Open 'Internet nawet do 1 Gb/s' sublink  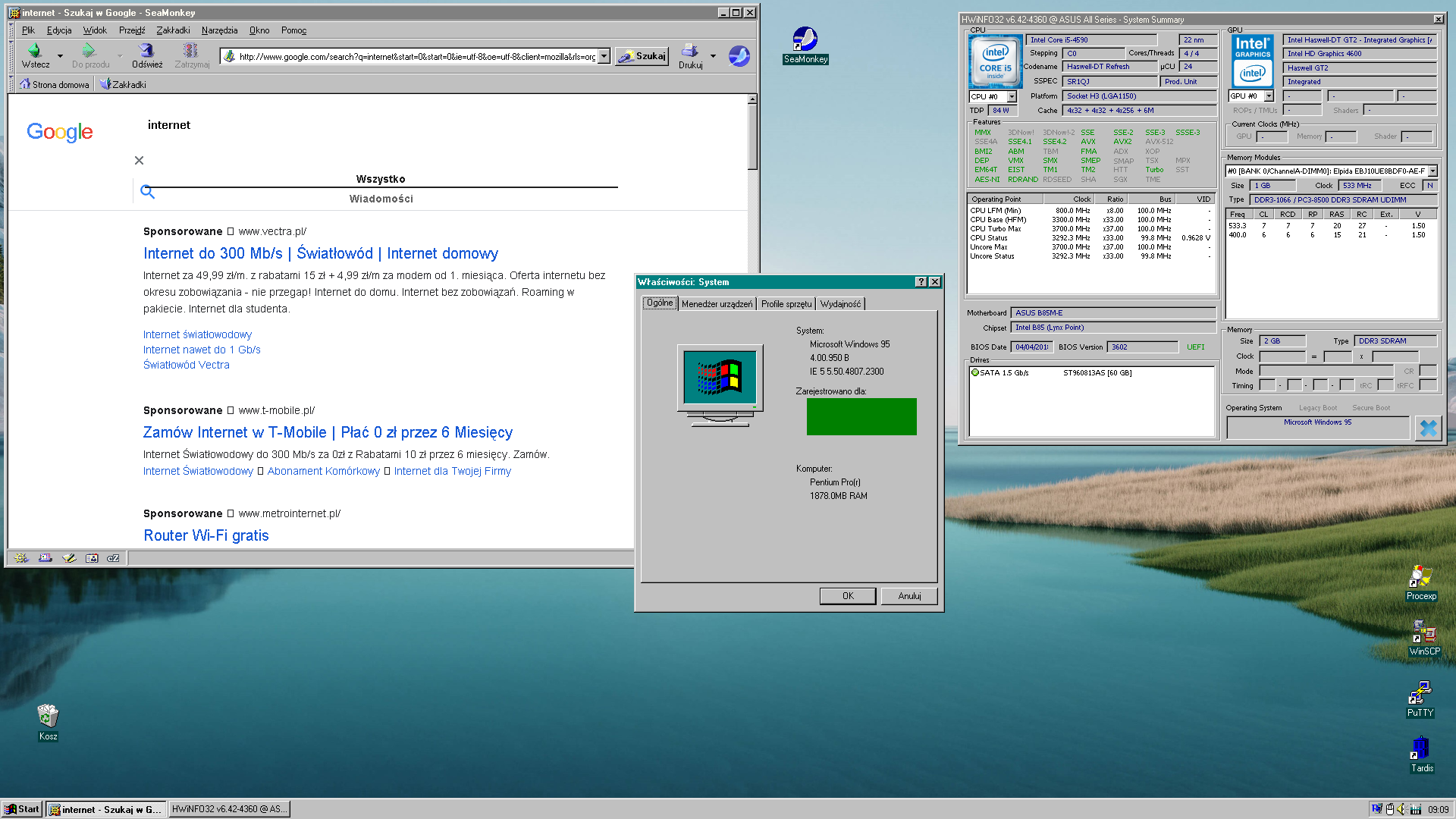click(202, 350)
